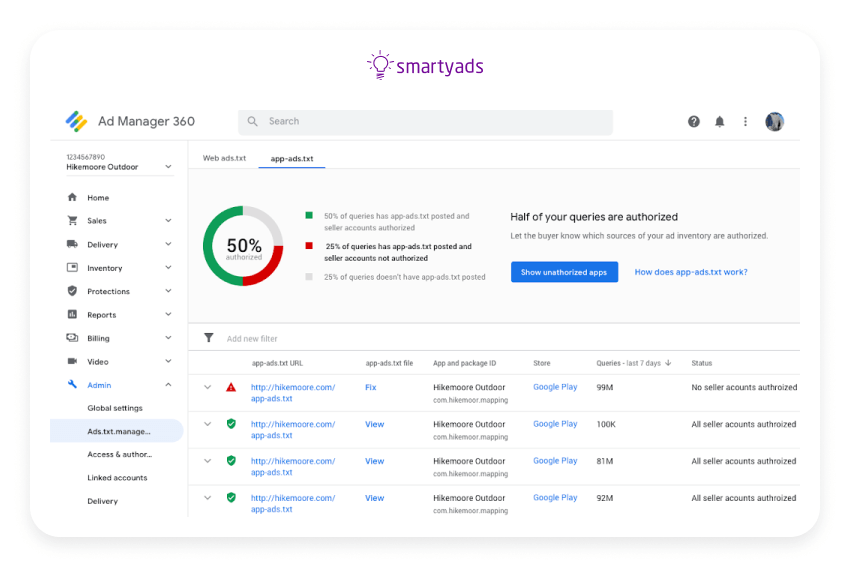This screenshot has width=850, height=567.
Task: Expand the Inventory menu chevron
Action: (x=168, y=267)
